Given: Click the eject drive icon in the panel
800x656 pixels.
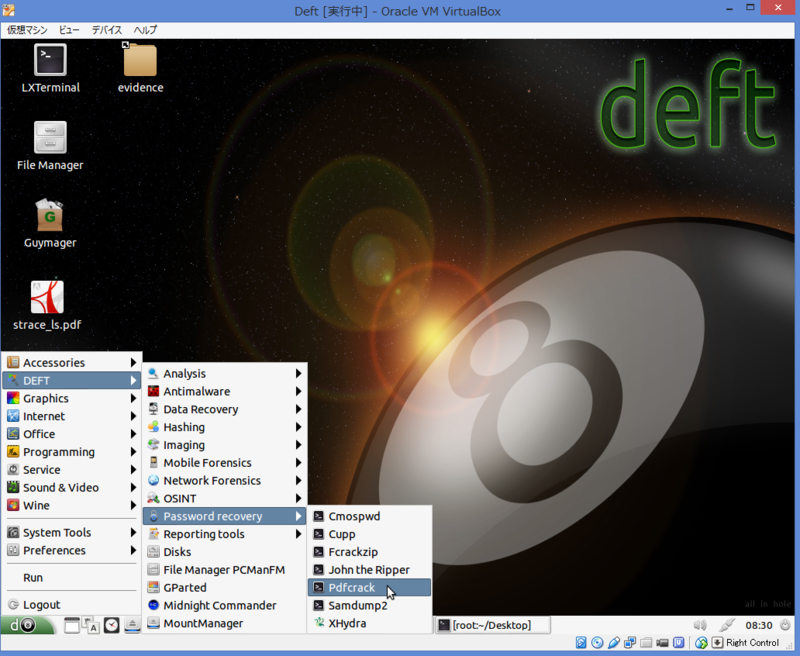Looking at the screenshot, I should [132, 625].
